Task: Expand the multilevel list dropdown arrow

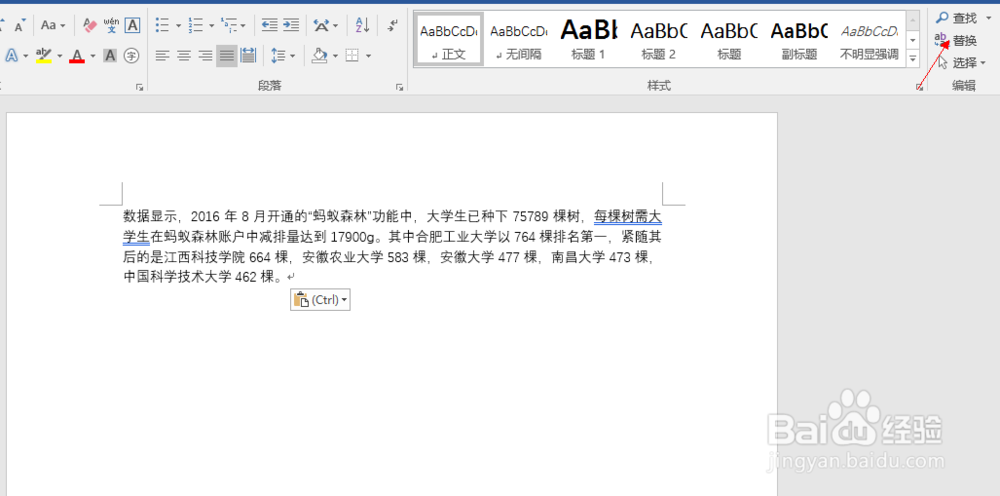Action: pos(243,26)
